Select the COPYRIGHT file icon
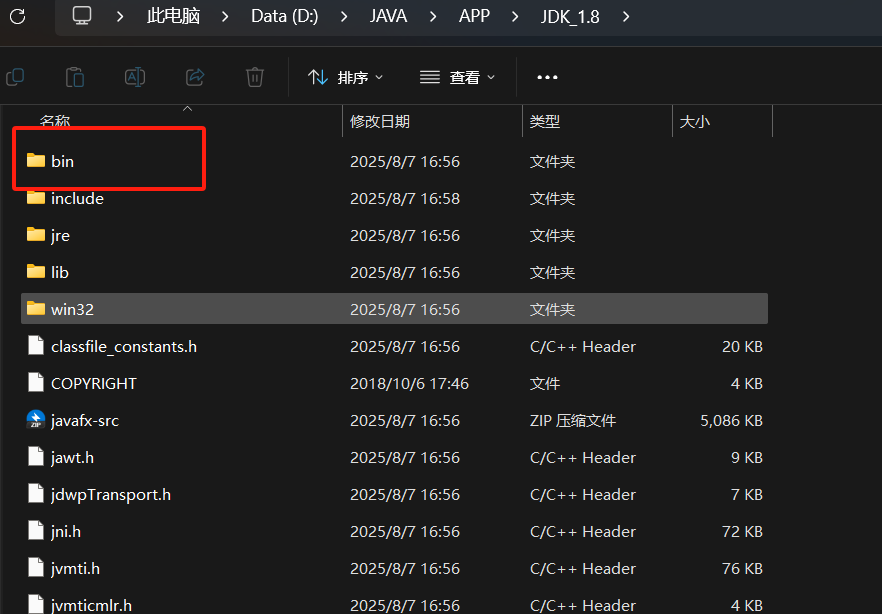Viewport: 882px width, 614px height. point(36,383)
